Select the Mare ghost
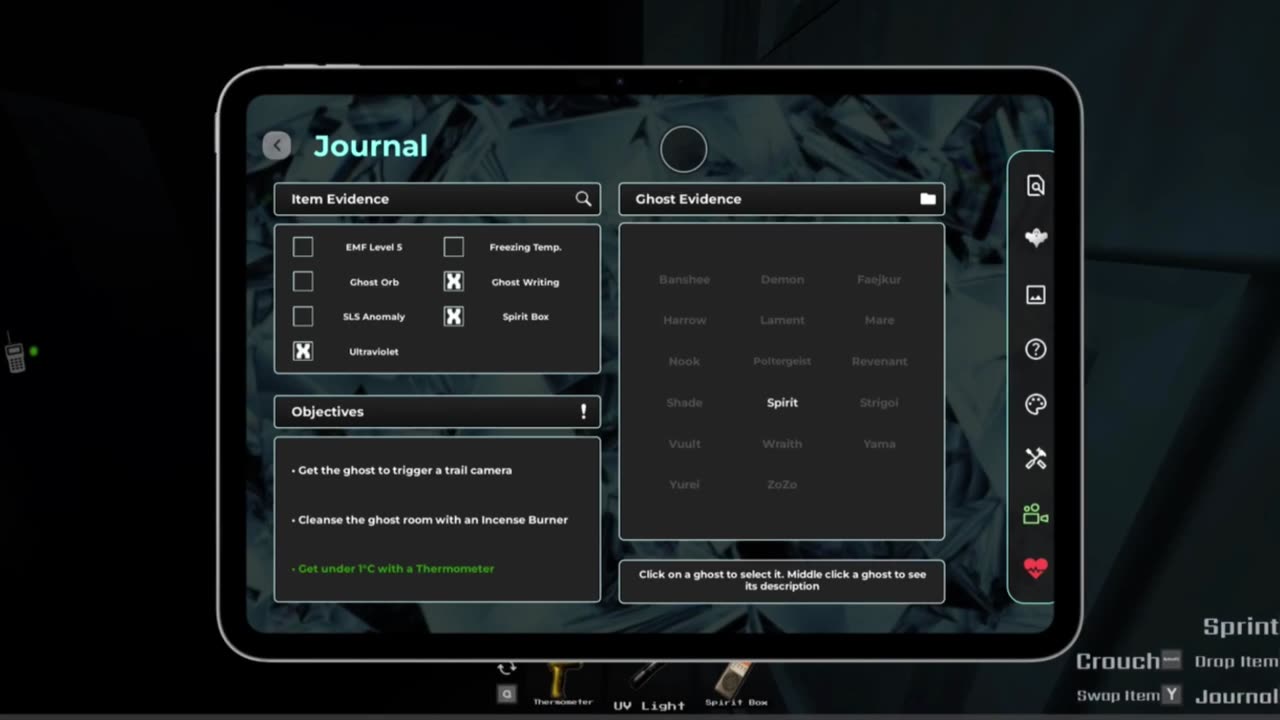The width and height of the screenshot is (1280, 720). point(879,320)
